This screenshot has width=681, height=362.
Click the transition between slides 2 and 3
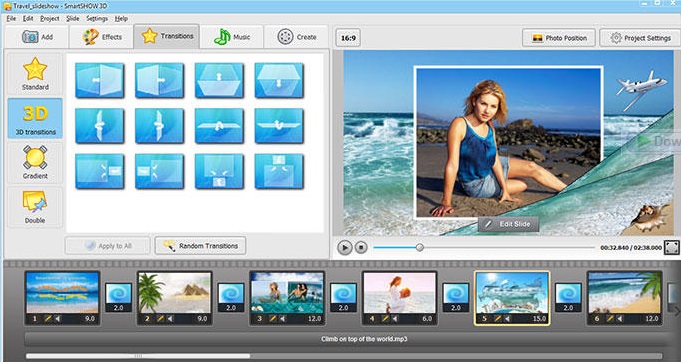[231, 297]
